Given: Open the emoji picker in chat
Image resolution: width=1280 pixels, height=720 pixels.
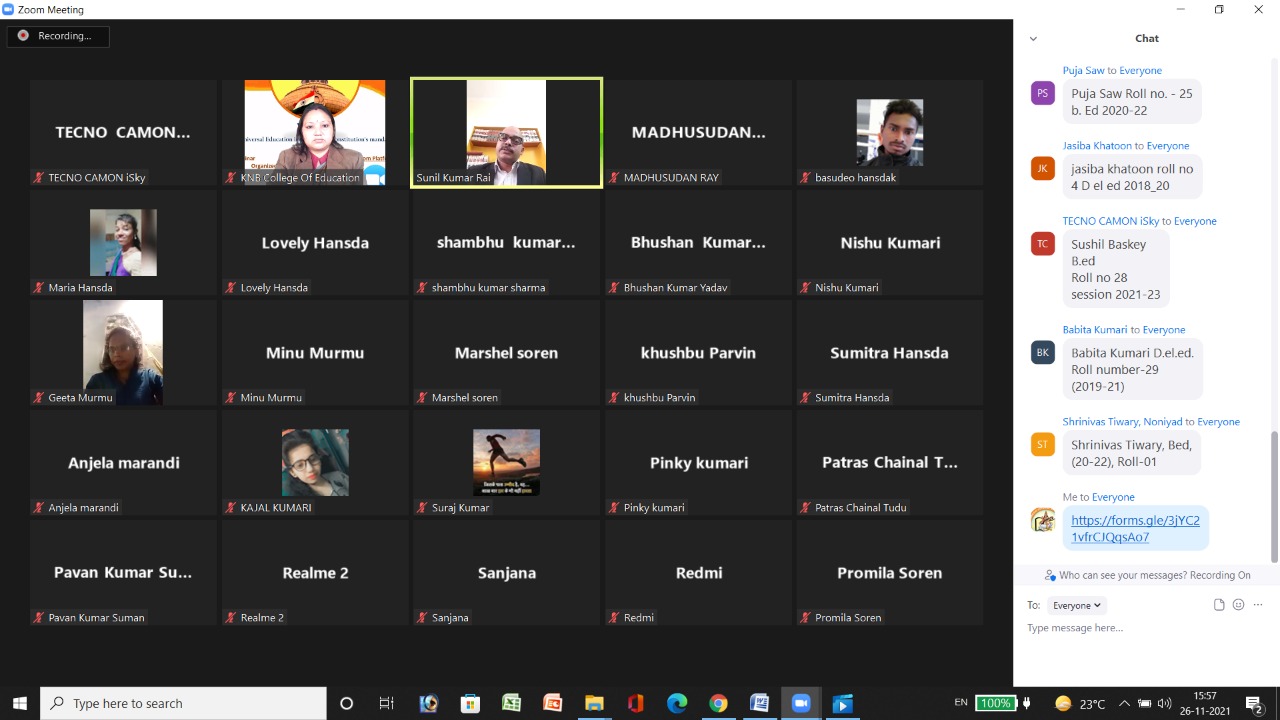Looking at the screenshot, I should 1238,605.
